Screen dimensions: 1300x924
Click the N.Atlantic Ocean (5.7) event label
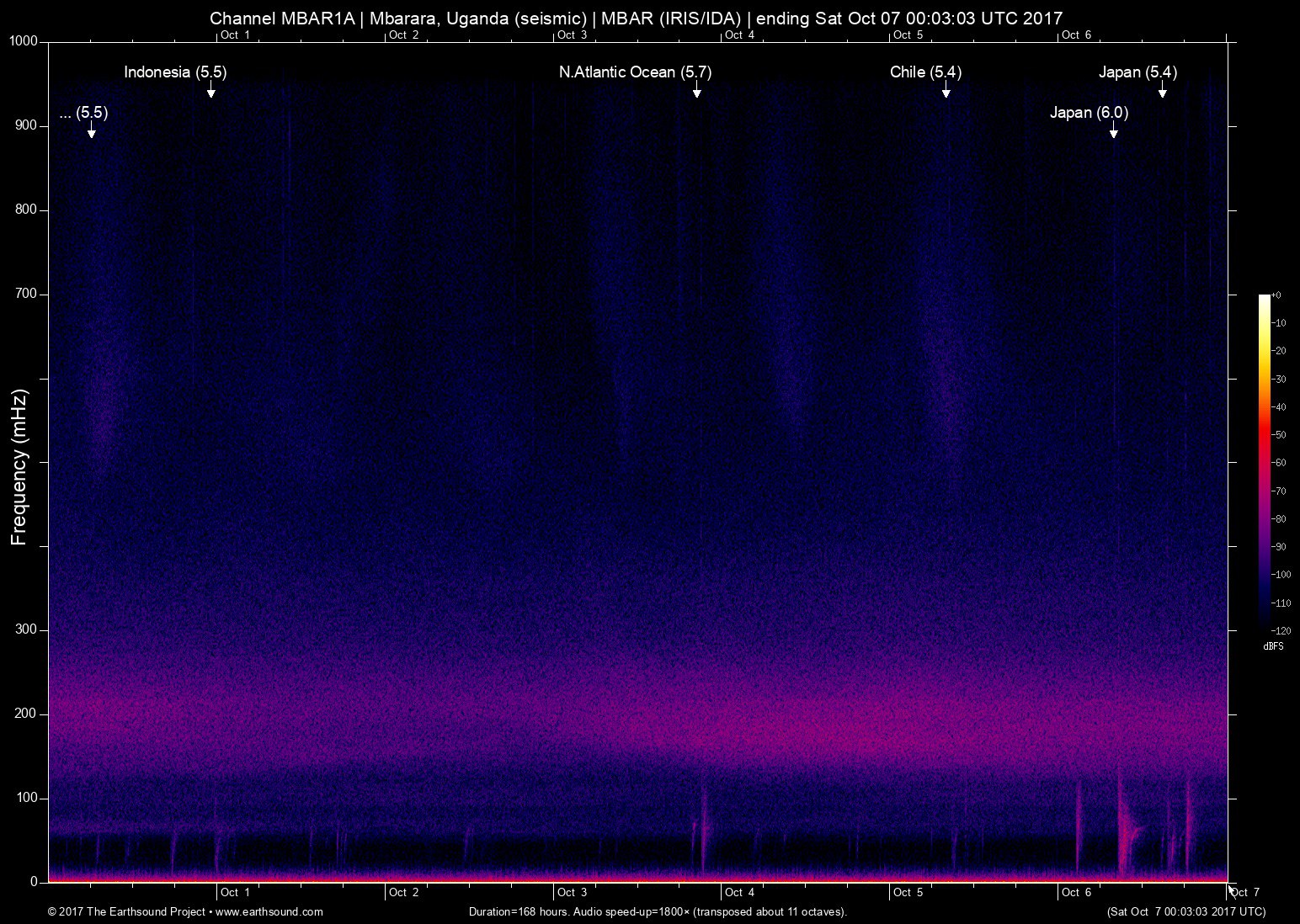635,72
